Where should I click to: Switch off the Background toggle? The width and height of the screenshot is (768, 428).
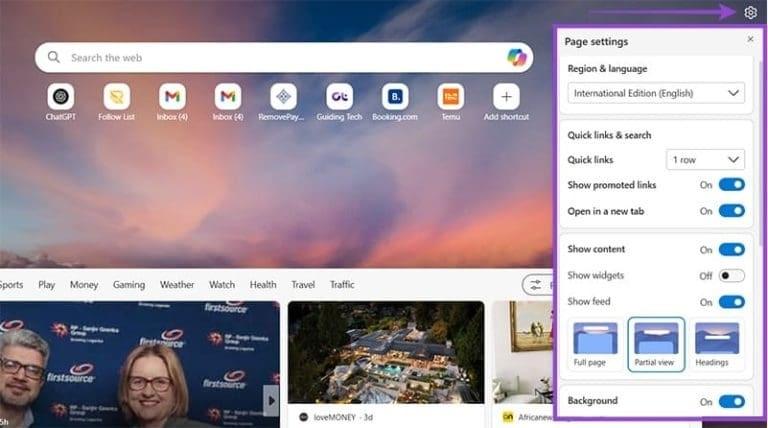click(732, 402)
